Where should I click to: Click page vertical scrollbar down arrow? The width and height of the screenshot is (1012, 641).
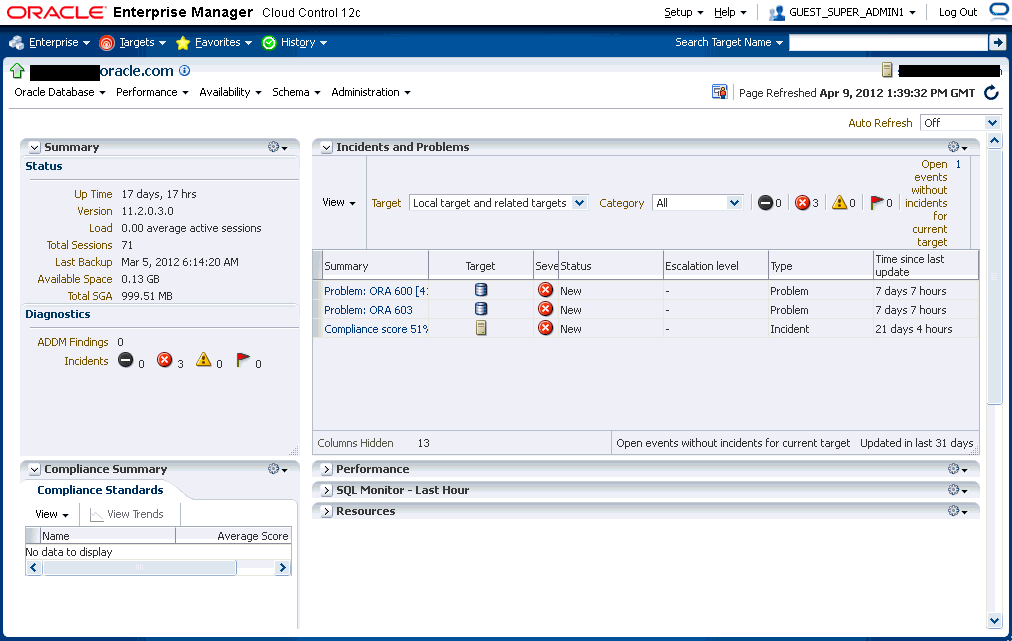click(x=994, y=620)
